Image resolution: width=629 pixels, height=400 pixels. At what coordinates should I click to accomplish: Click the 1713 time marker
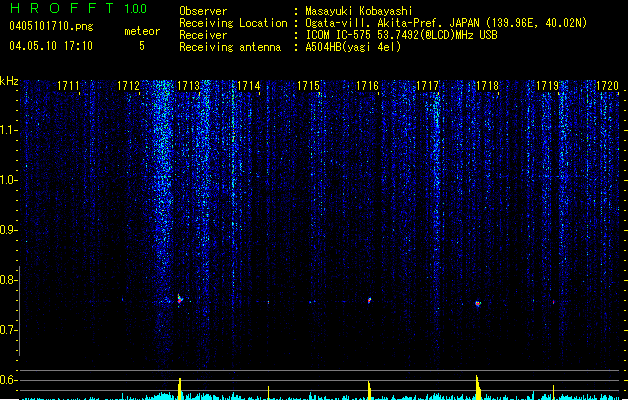pyautogui.click(x=188, y=86)
